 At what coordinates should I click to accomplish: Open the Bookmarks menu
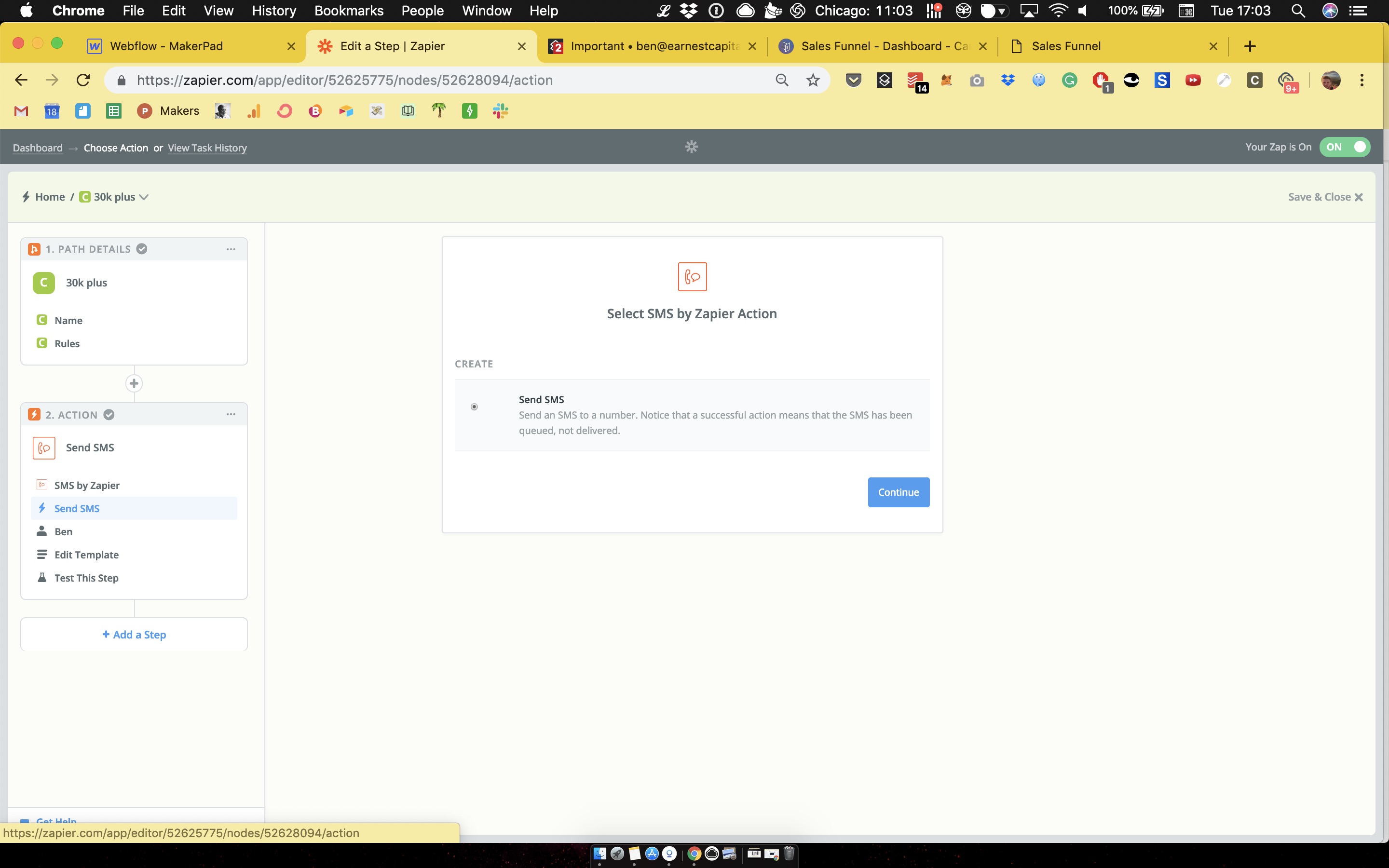(x=348, y=11)
